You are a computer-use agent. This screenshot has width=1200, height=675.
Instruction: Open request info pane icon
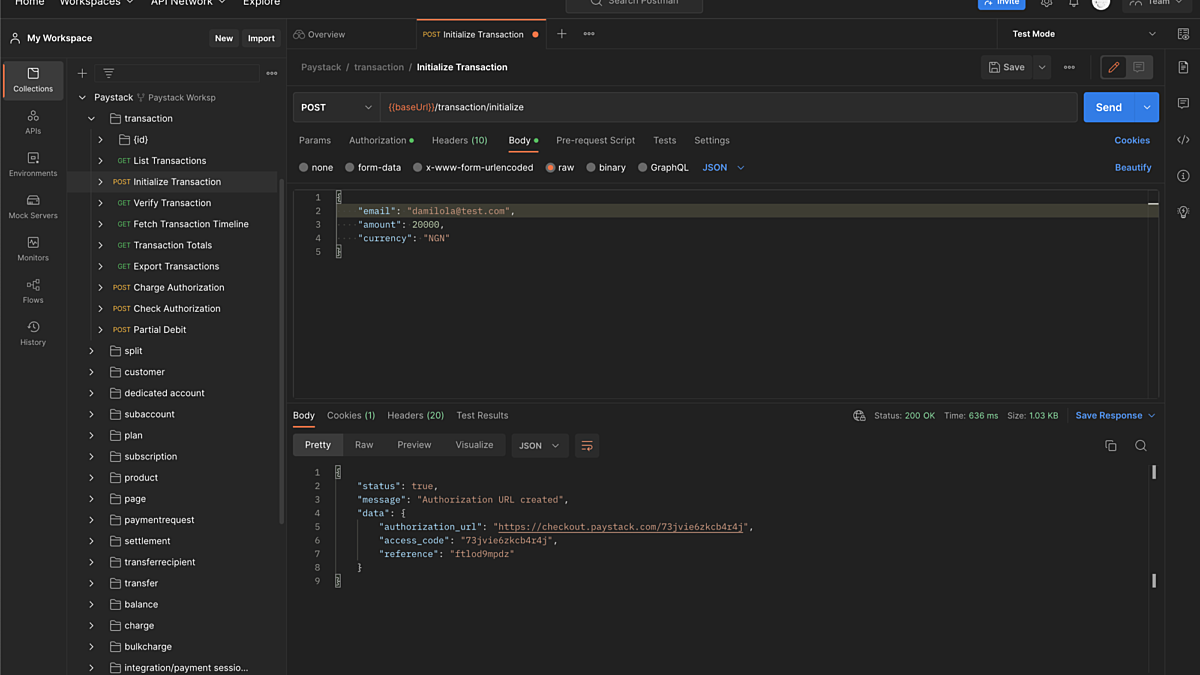tap(1183, 176)
